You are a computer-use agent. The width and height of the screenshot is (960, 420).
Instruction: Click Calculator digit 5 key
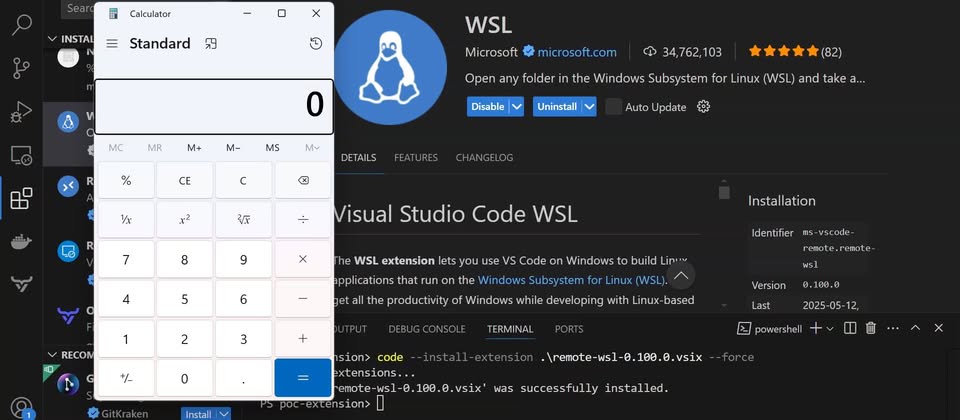click(184, 299)
